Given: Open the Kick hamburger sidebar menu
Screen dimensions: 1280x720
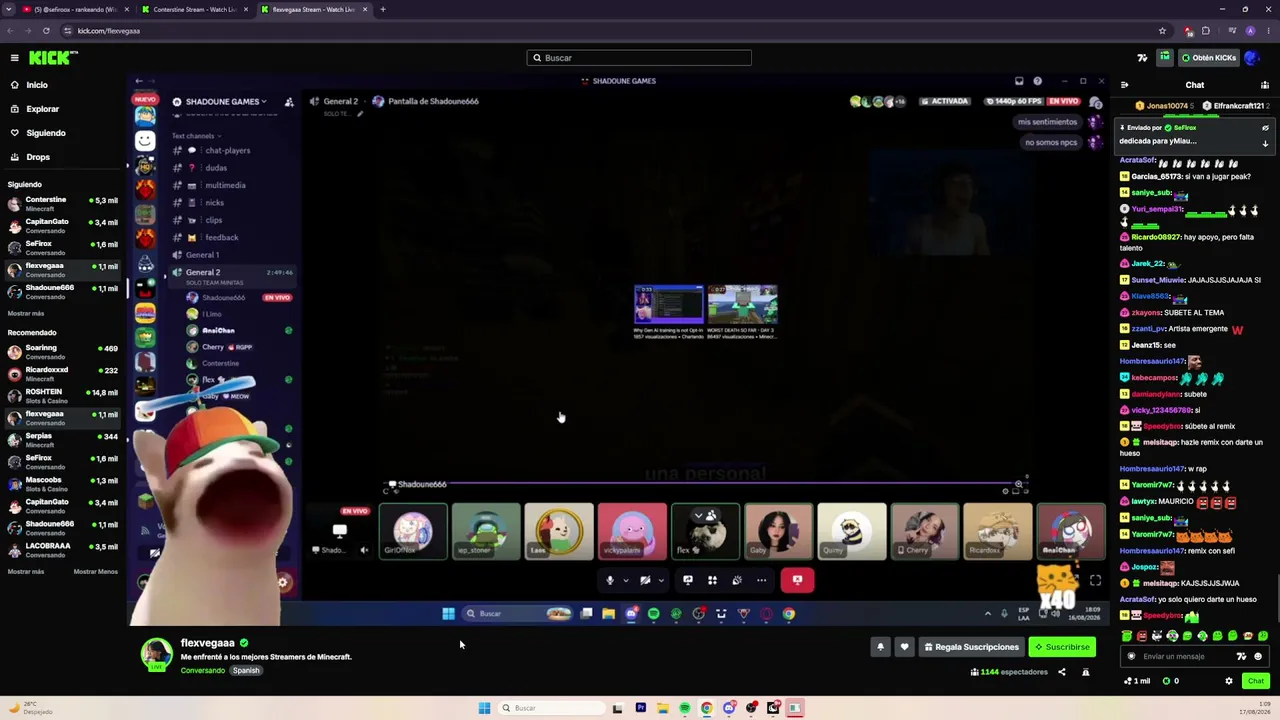Looking at the screenshot, I should pyautogui.click(x=14, y=58).
